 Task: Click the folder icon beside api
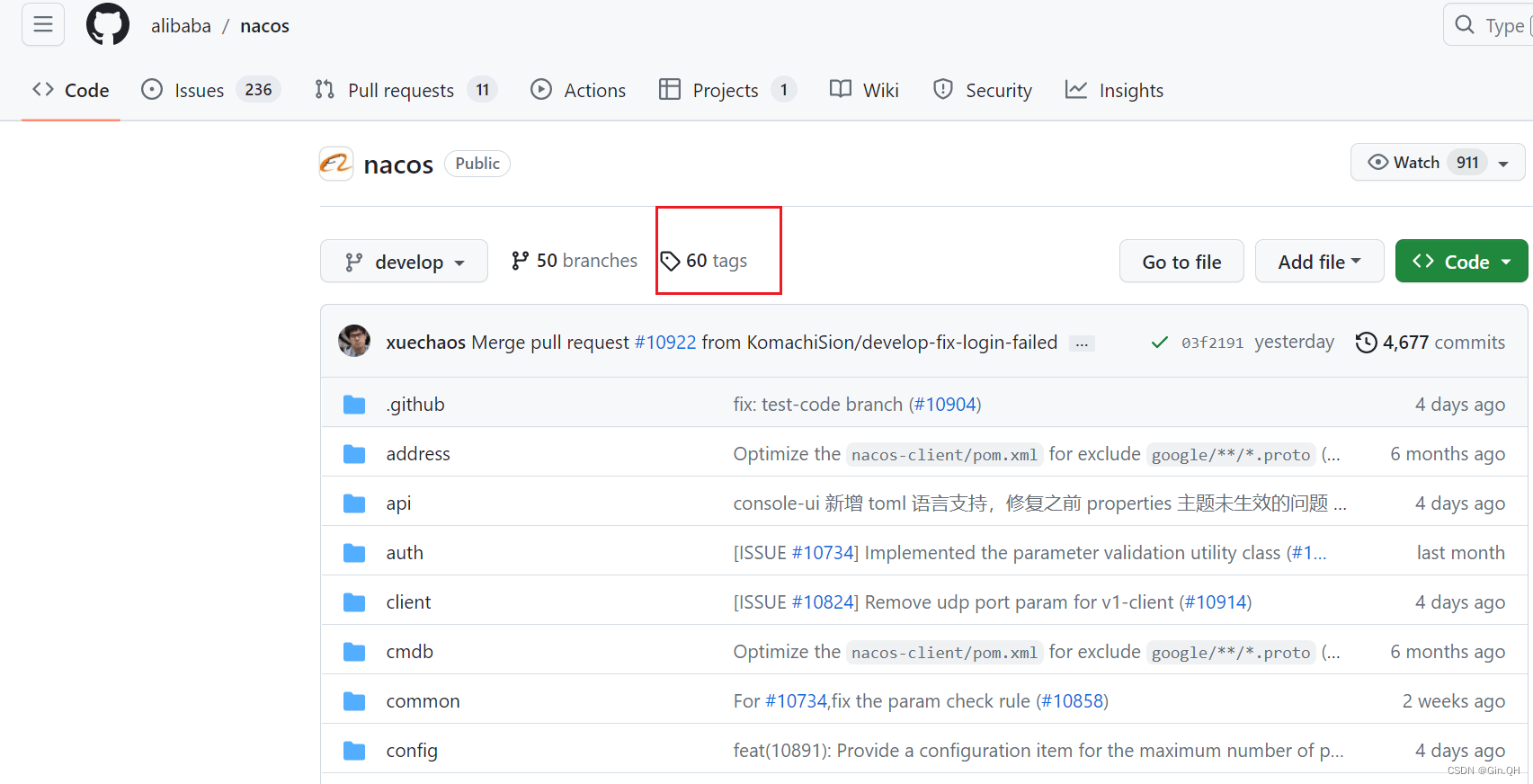point(354,503)
